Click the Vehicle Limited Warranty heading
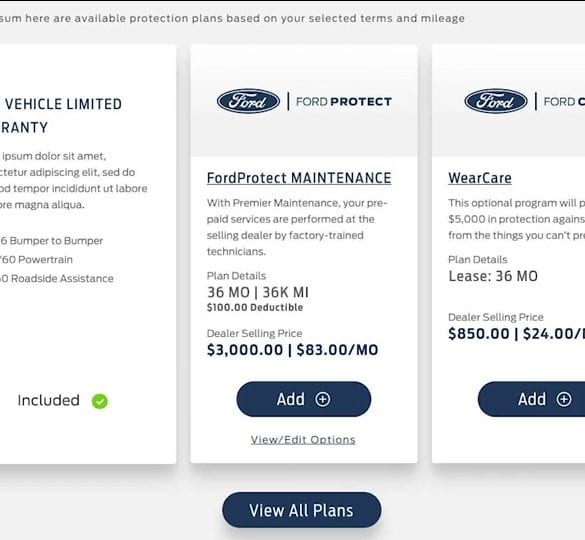Viewport: 585px width, 540px height. 61,116
